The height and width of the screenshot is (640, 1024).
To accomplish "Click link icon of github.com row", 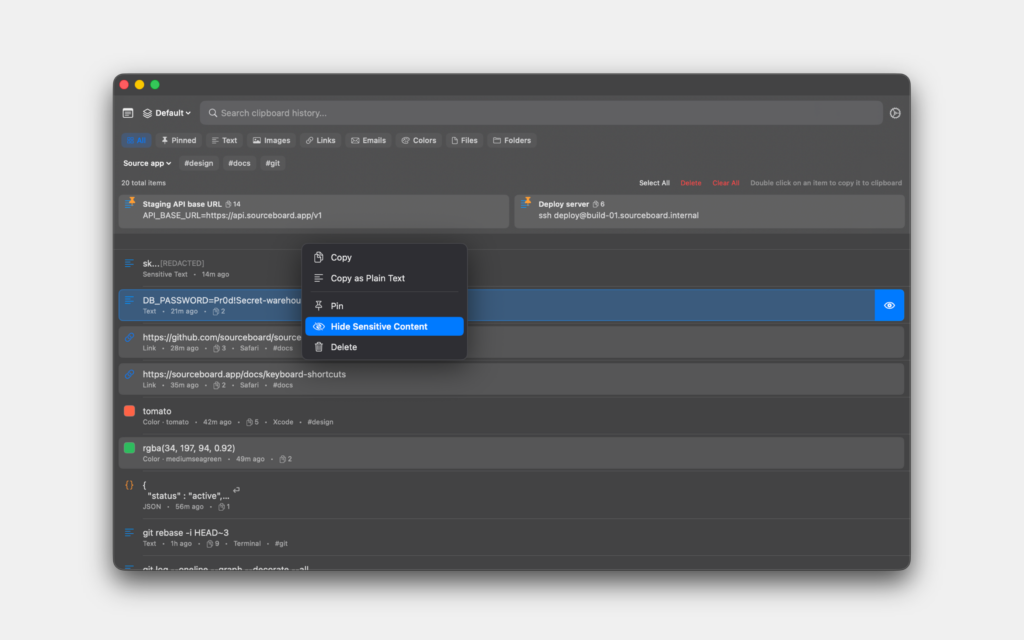I will (129, 337).
